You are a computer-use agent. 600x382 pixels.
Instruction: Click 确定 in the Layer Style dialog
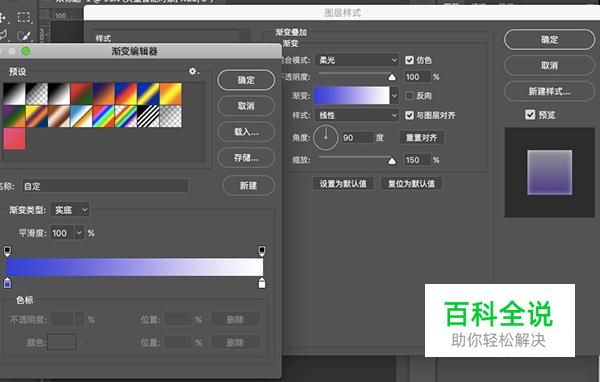tap(549, 39)
